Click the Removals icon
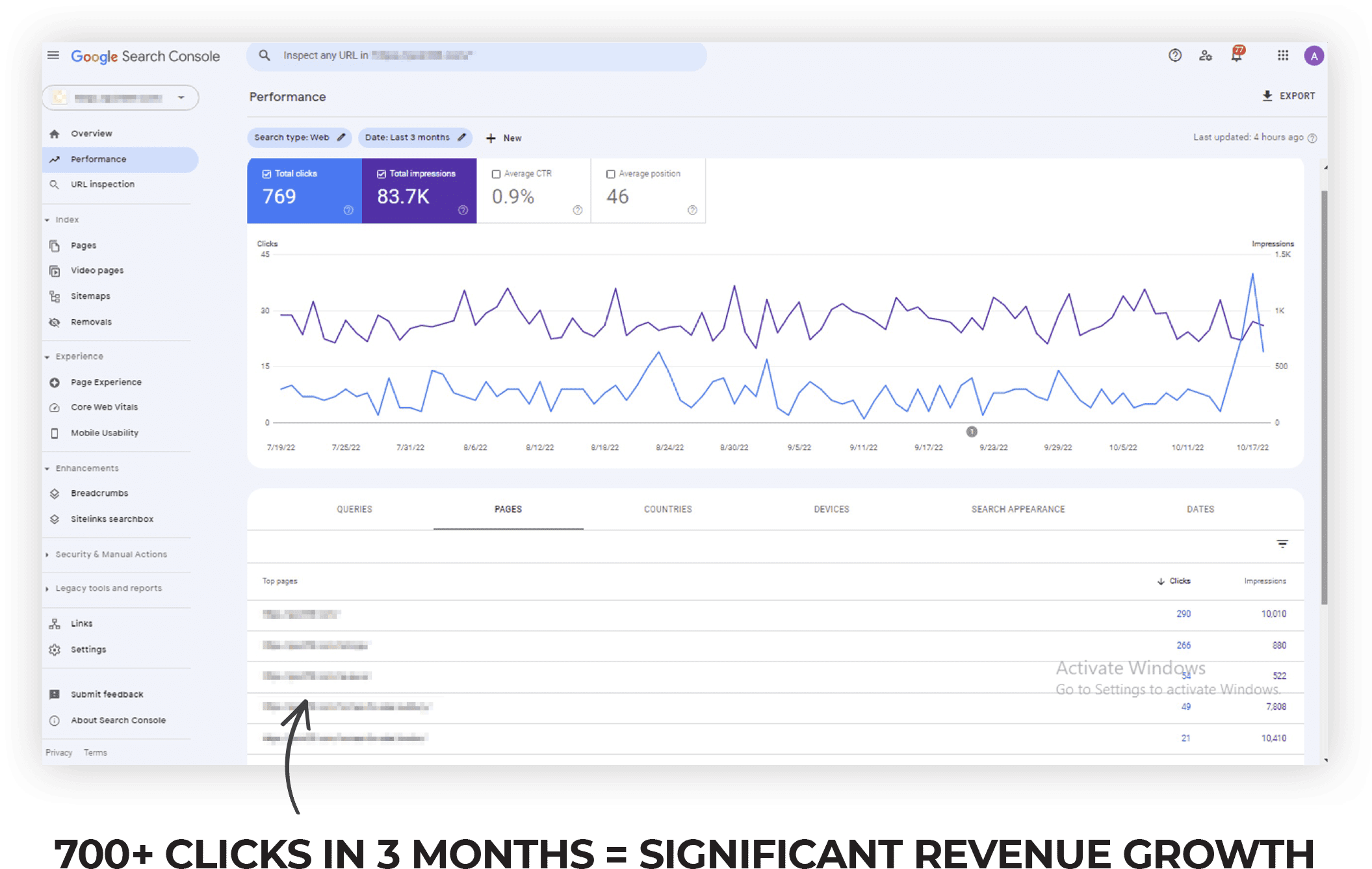 pyautogui.click(x=55, y=322)
